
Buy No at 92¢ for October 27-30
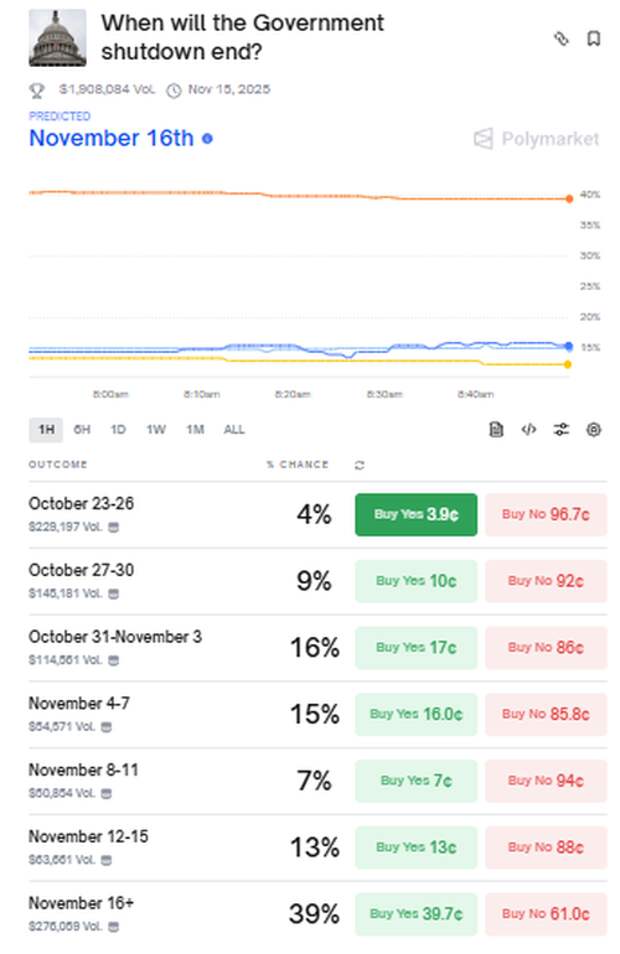pos(546,581)
